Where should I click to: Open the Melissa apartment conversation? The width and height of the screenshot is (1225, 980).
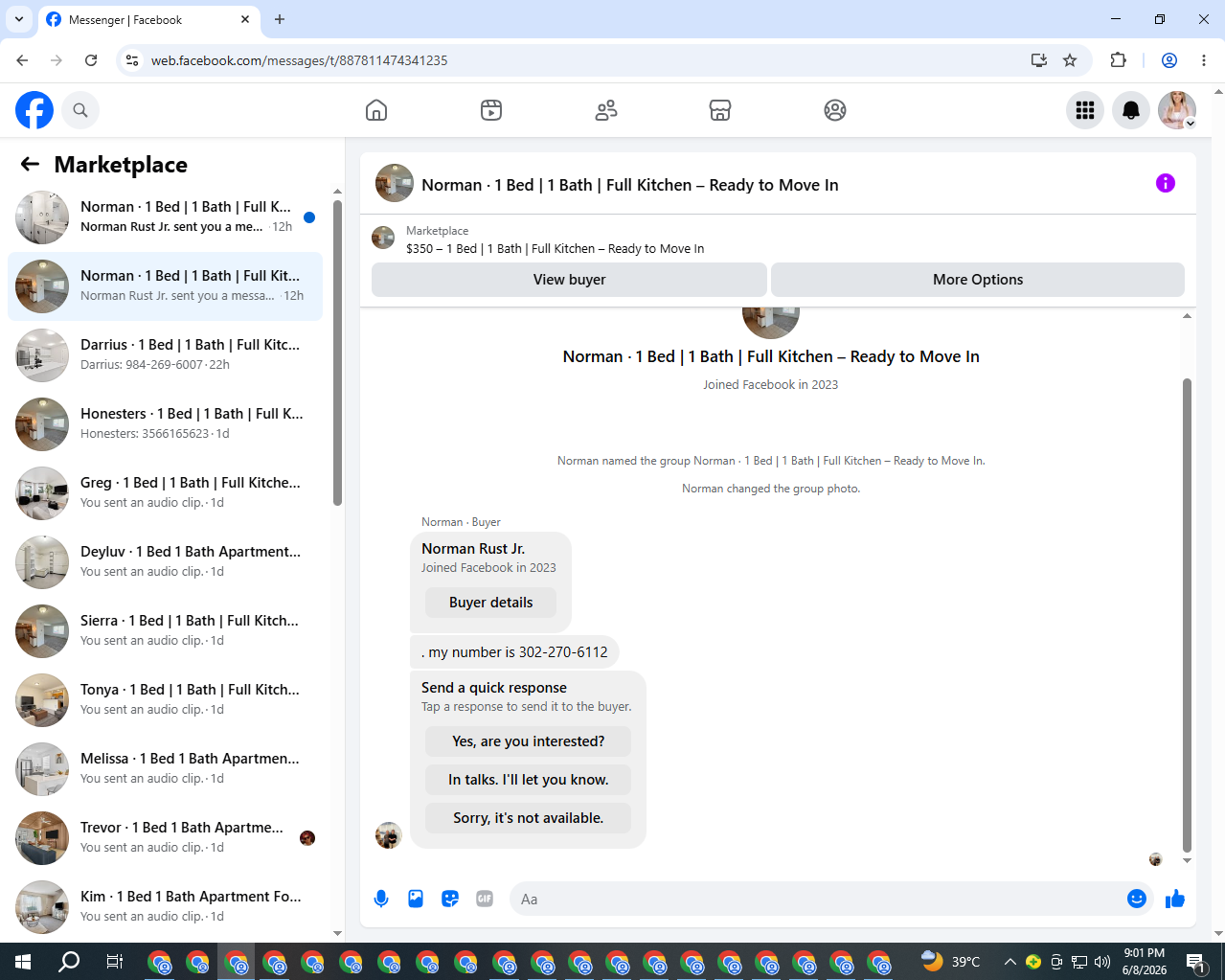165,769
